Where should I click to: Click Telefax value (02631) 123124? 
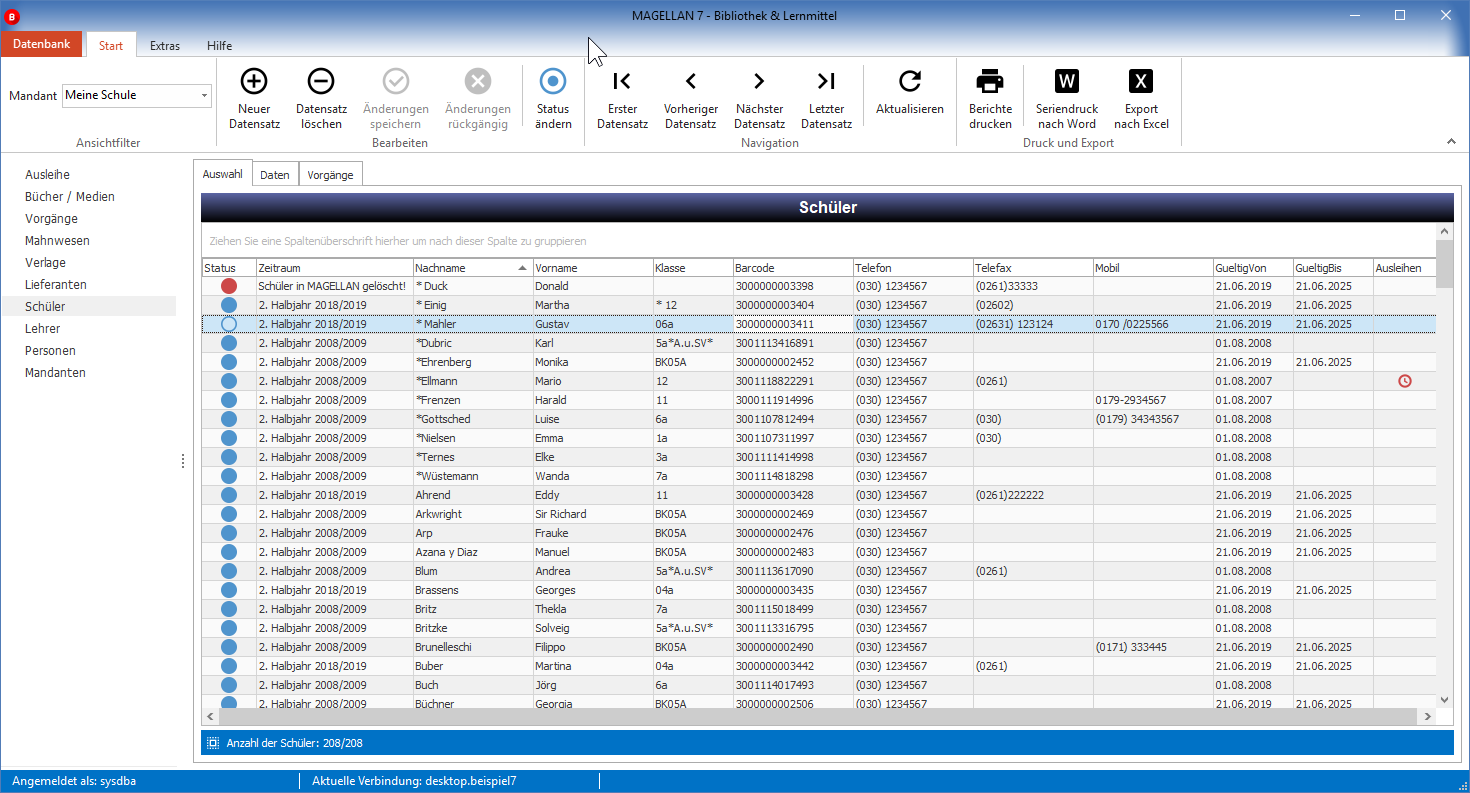1013,324
